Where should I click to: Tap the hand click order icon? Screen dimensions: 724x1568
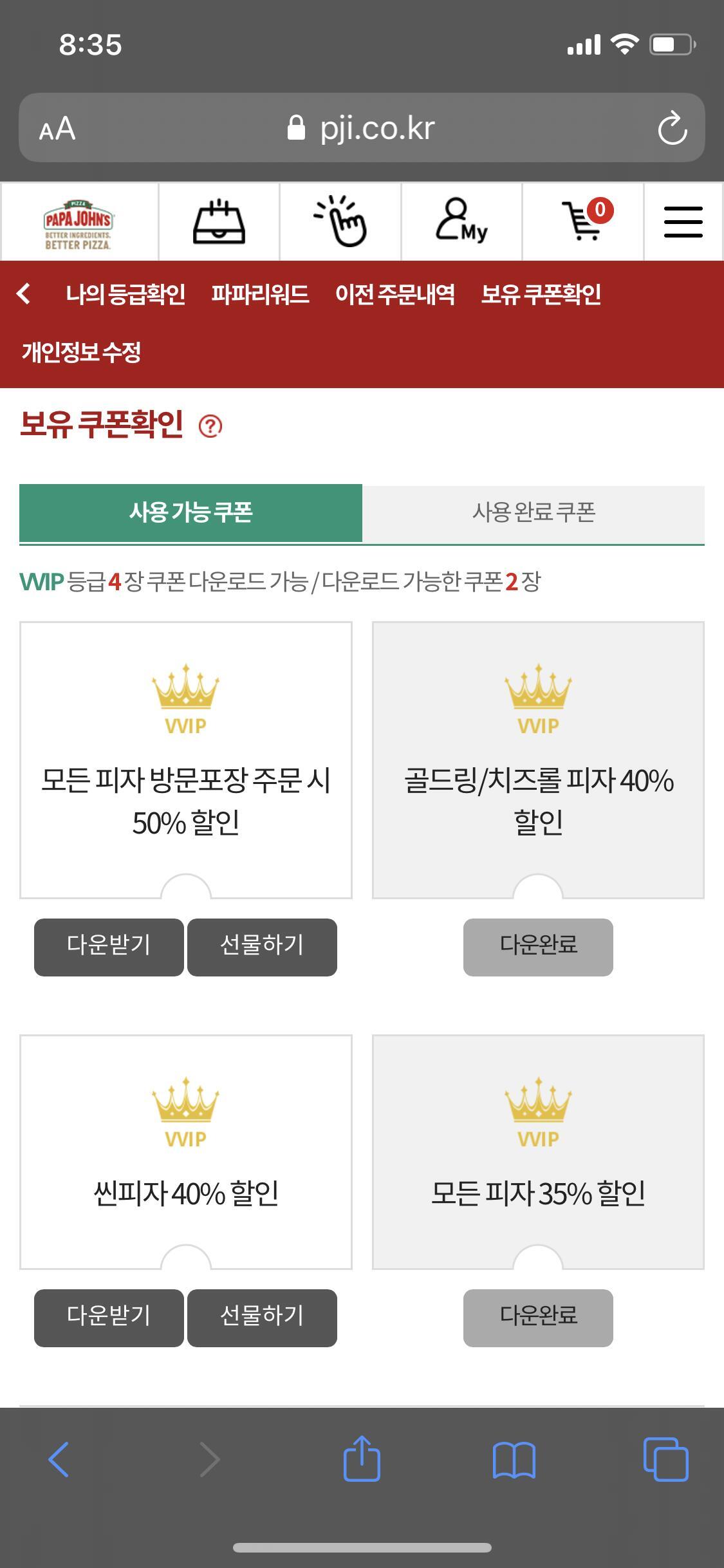click(x=340, y=223)
